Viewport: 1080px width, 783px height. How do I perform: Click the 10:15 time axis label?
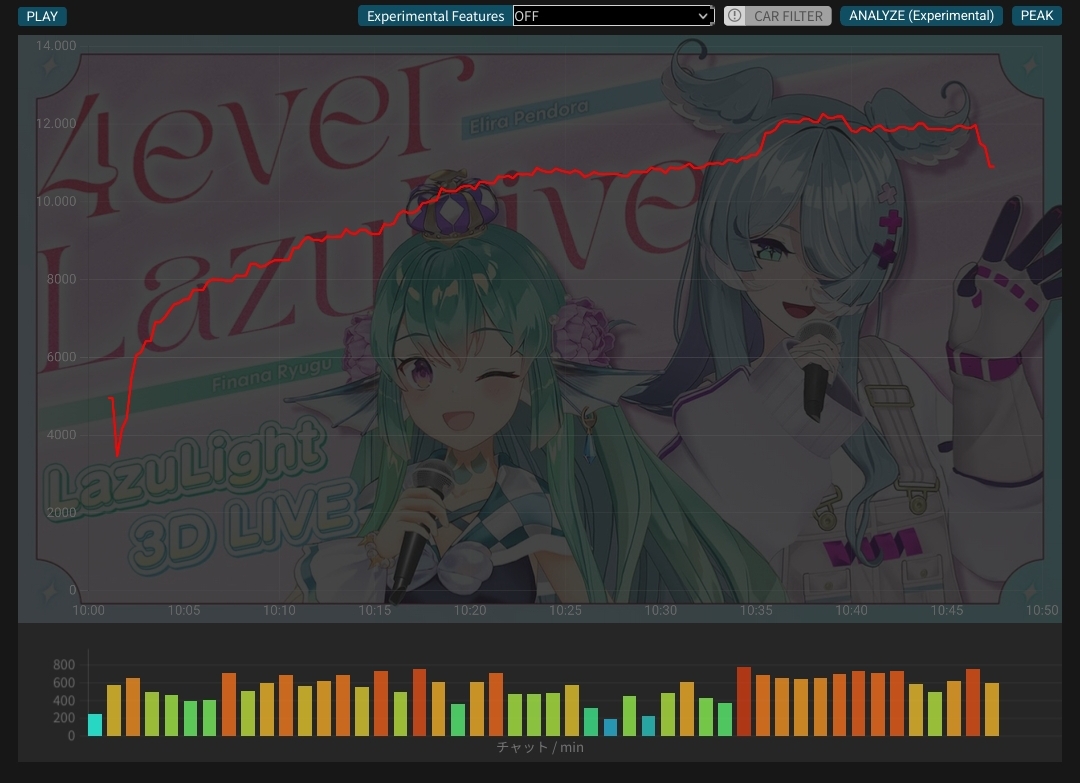point(375,610)
